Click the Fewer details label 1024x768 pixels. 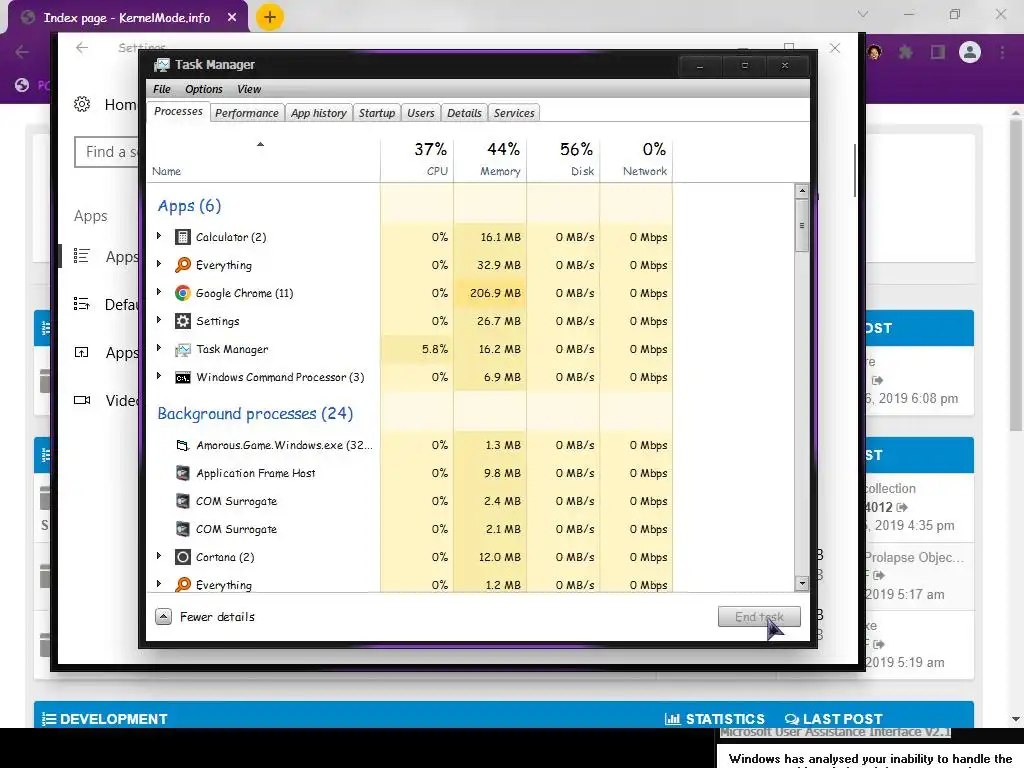tap(217, 616)
